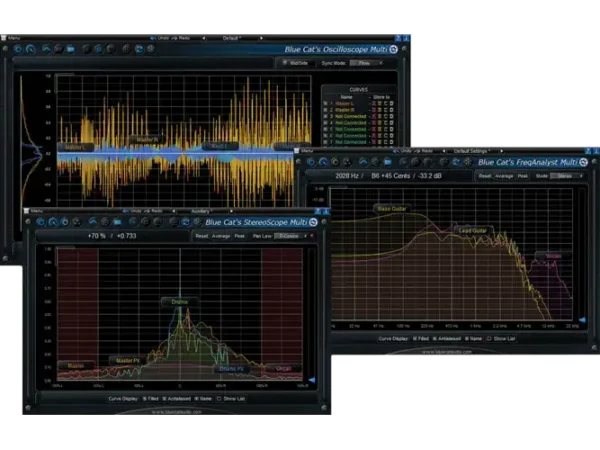Image resolution: width=600 pixels, height=450 pixels.
Task: Click the Organ curve label in StereoScope
Action: click(284, 368)
